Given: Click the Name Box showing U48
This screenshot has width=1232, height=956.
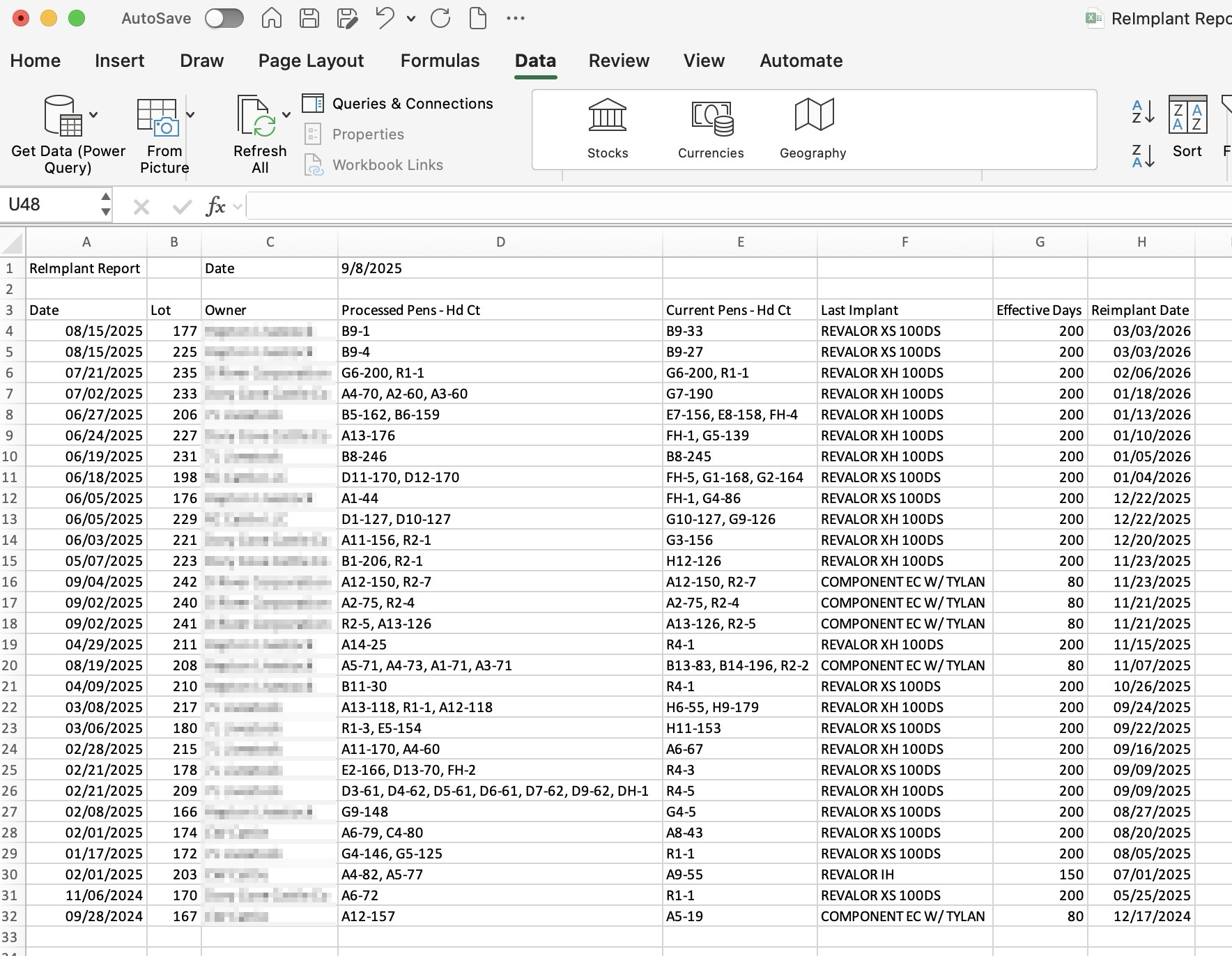Looking at the screenshot, I should (x=50, y=205).
